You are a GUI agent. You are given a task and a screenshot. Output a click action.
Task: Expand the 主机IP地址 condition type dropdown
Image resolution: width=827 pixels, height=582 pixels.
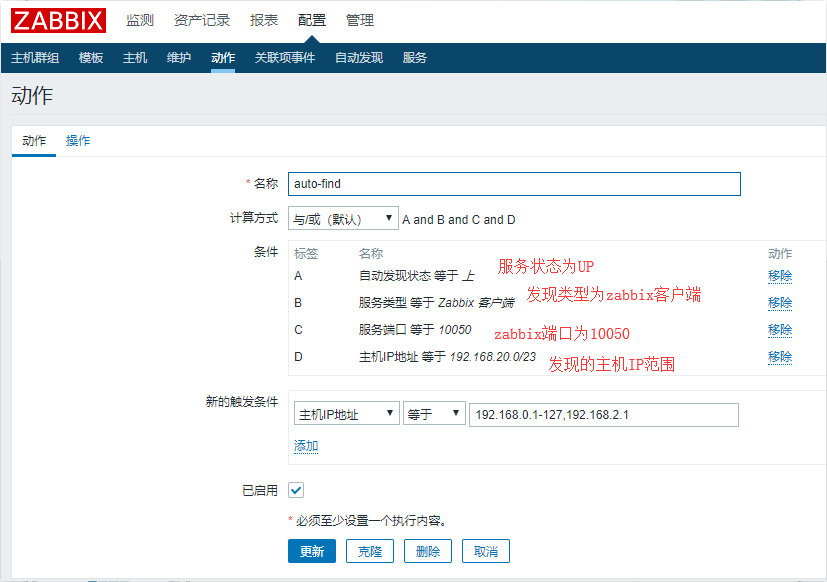pyautogui.click(x=346, y=414)
